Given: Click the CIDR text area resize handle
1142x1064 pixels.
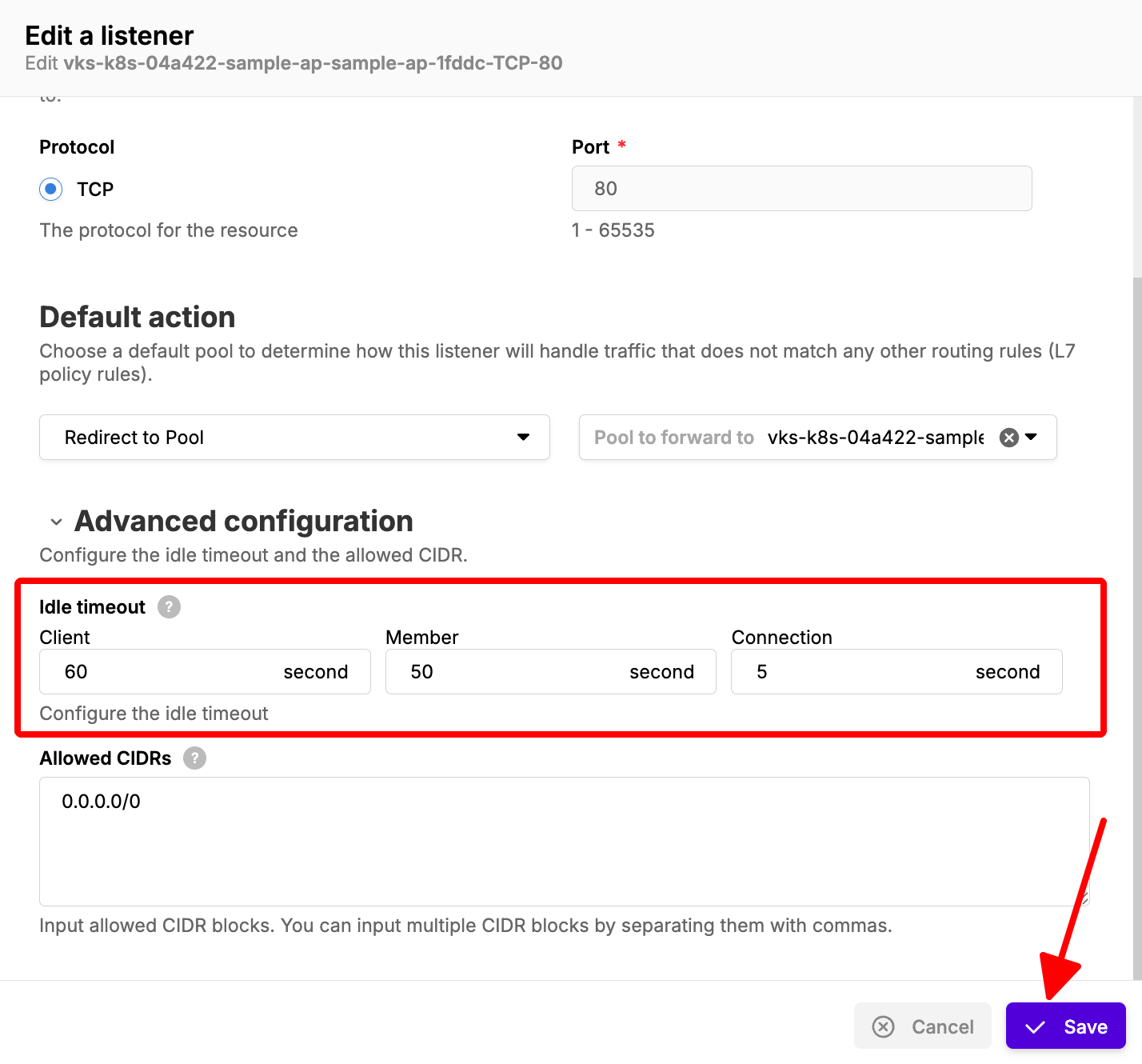Looking at the screenshot, I should (1084, 900).
